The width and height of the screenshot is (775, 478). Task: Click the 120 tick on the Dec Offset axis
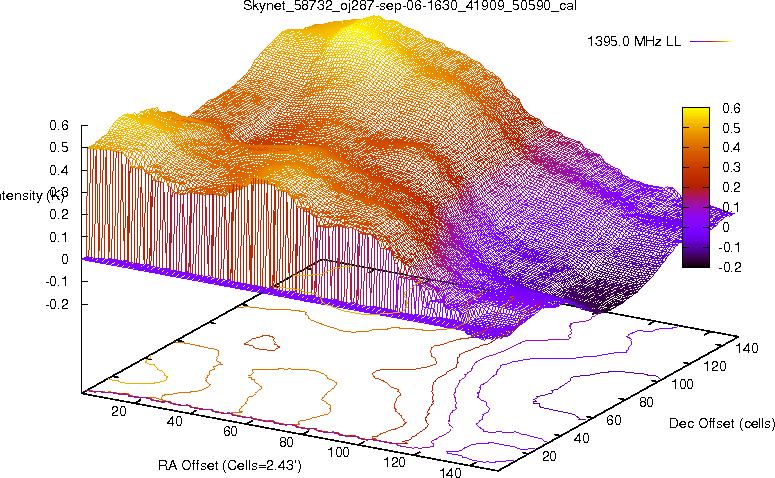(715, 366)
